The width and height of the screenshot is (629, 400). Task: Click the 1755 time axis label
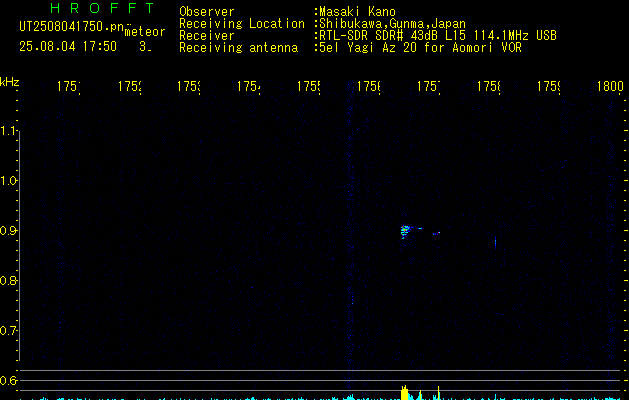(308, 87)
